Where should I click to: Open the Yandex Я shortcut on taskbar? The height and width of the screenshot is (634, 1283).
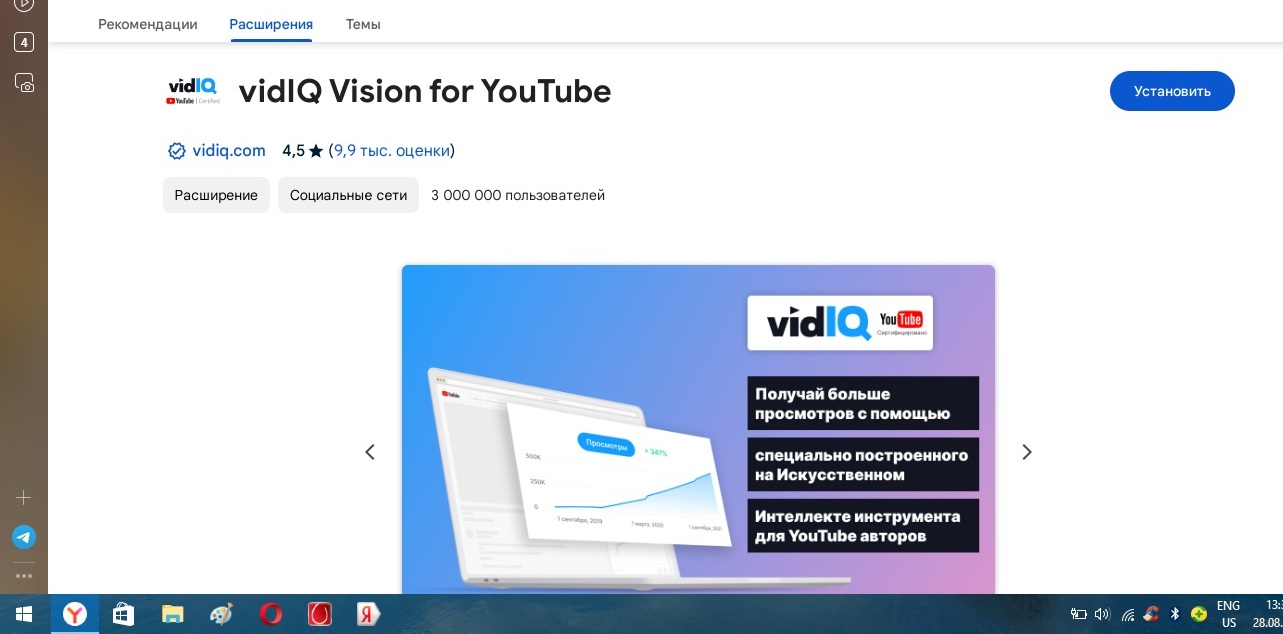pos(368,614)
